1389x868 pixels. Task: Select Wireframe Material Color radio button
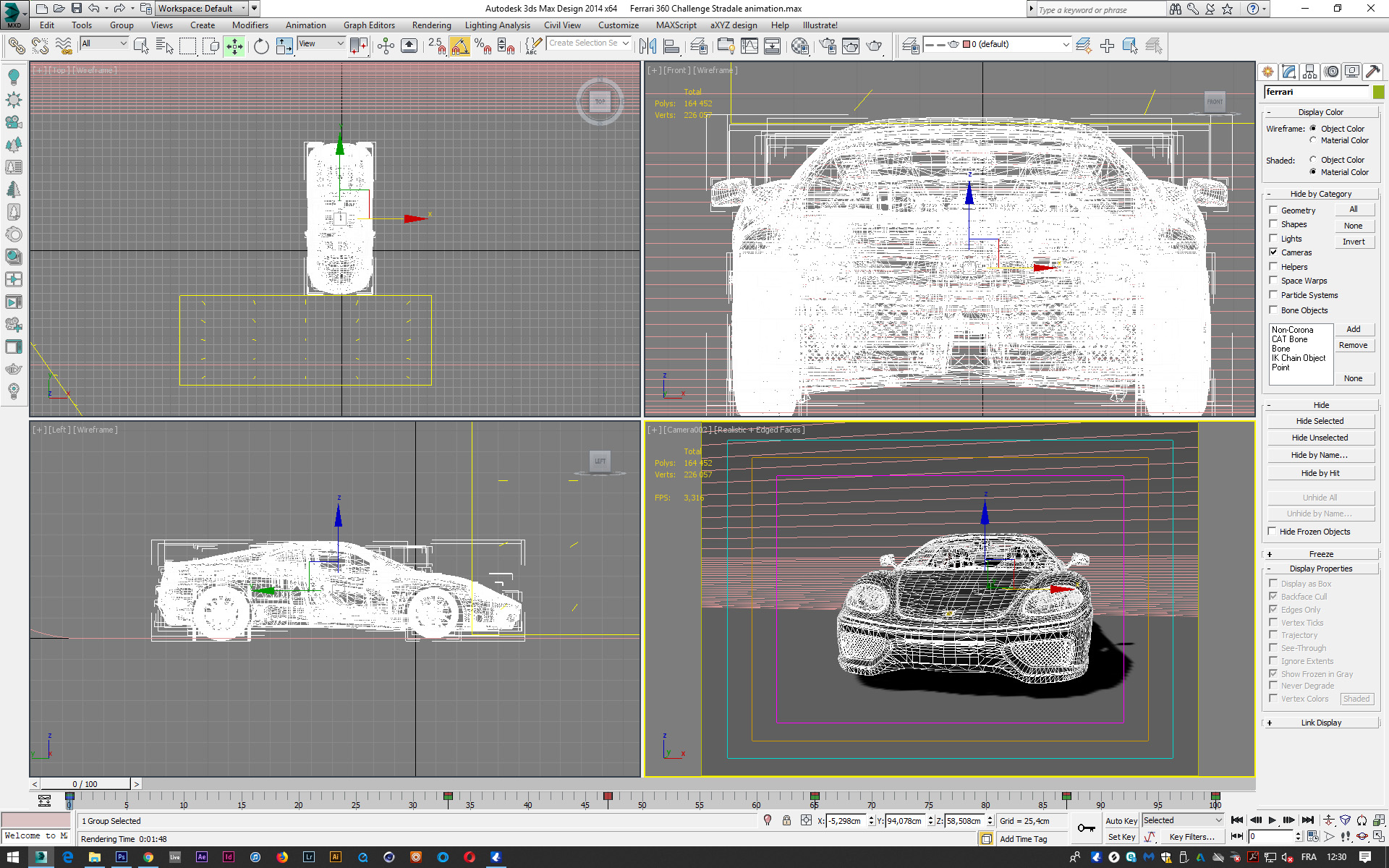coord(1313,140)
